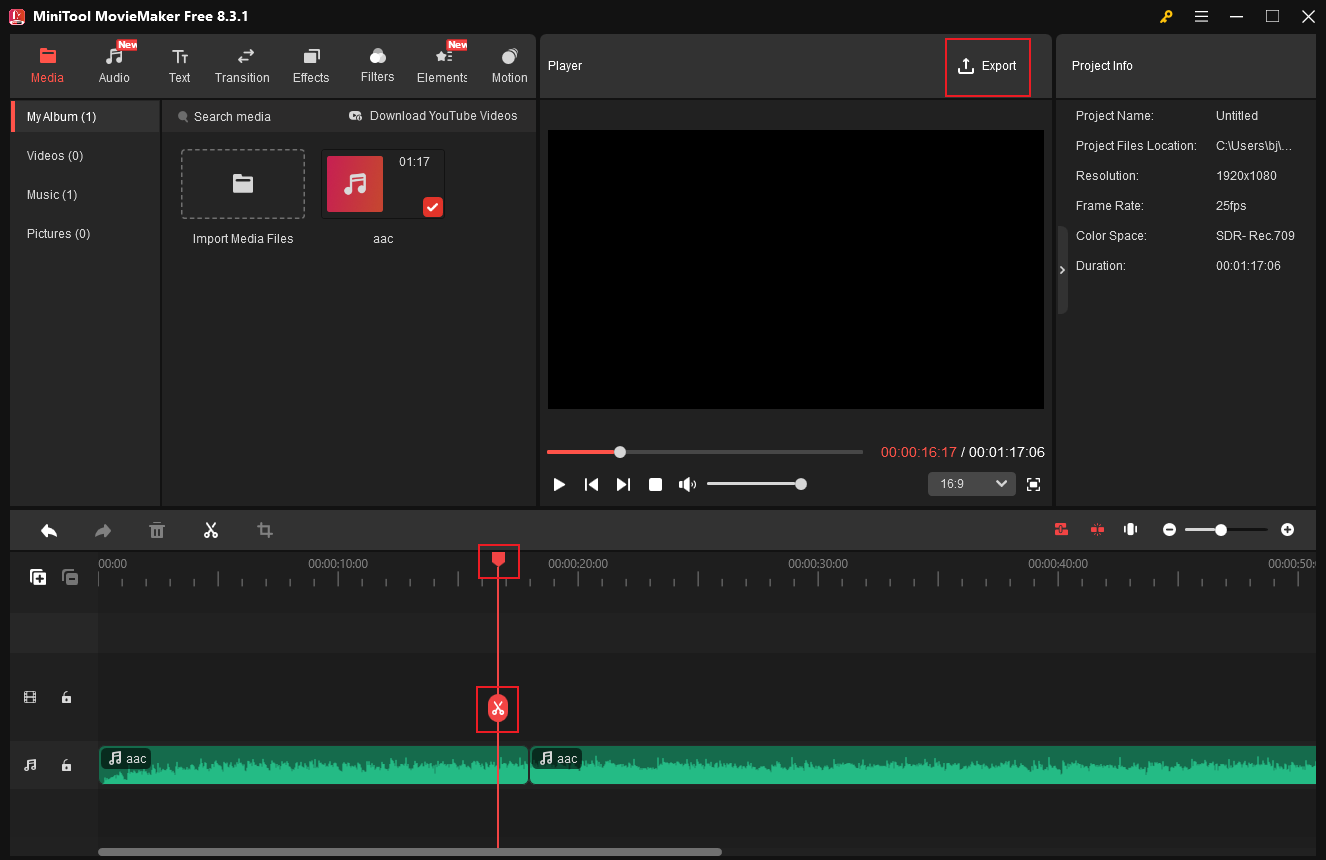
Task: Stop playback in the player
Action: [x=655, y=484]
